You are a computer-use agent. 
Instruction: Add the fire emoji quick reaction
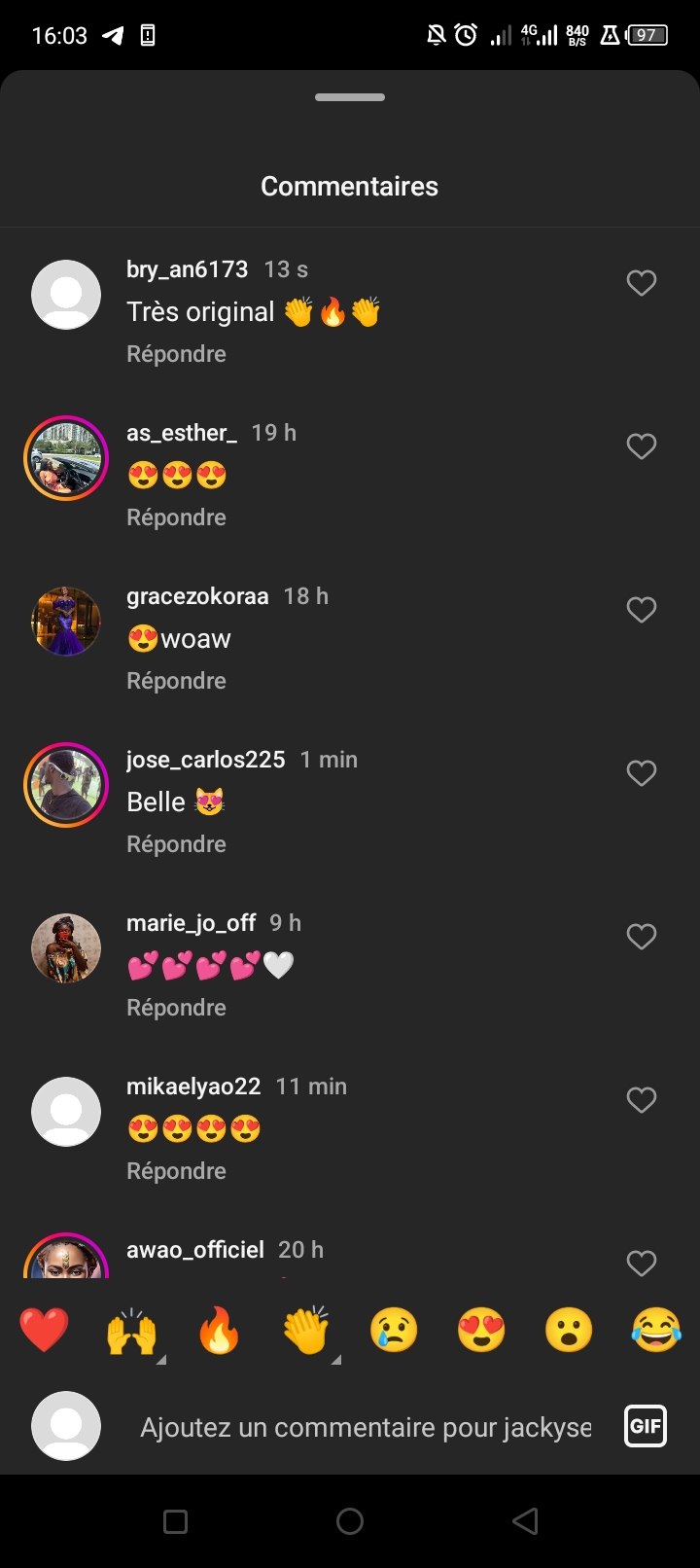(x=219, y=1330)
